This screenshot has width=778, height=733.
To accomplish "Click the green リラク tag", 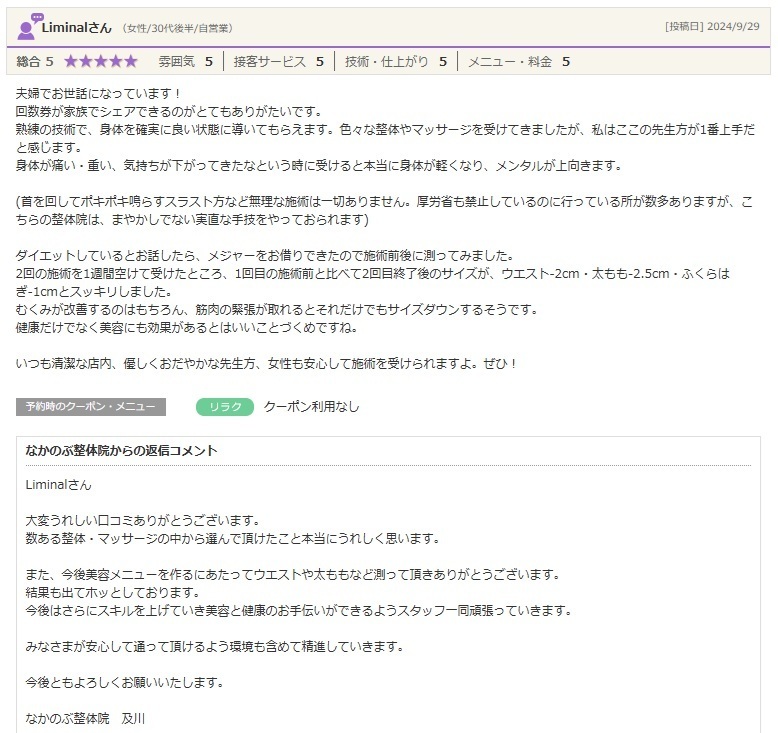I will (225, 407).
